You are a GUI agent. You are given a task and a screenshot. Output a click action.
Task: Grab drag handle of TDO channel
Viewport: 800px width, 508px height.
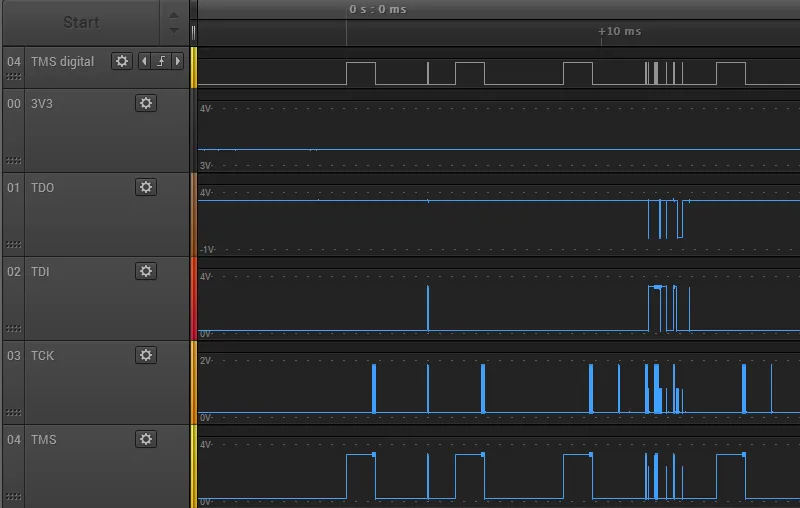tap(14, 245)
